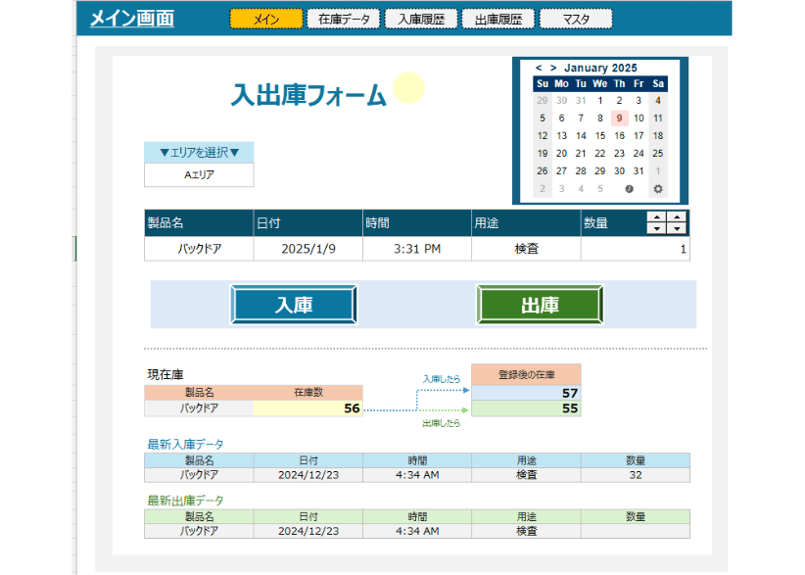Open the calendar settings gear
The width and height of the screenshot is (805, 575).
[658, 189]
